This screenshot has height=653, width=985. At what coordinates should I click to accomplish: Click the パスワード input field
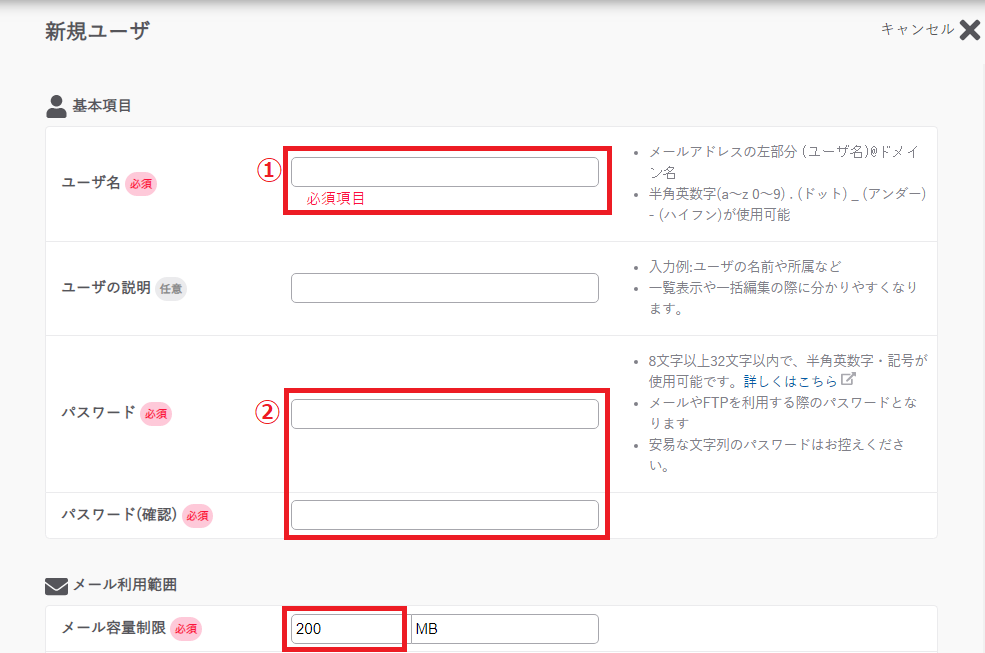coord(445,414)
